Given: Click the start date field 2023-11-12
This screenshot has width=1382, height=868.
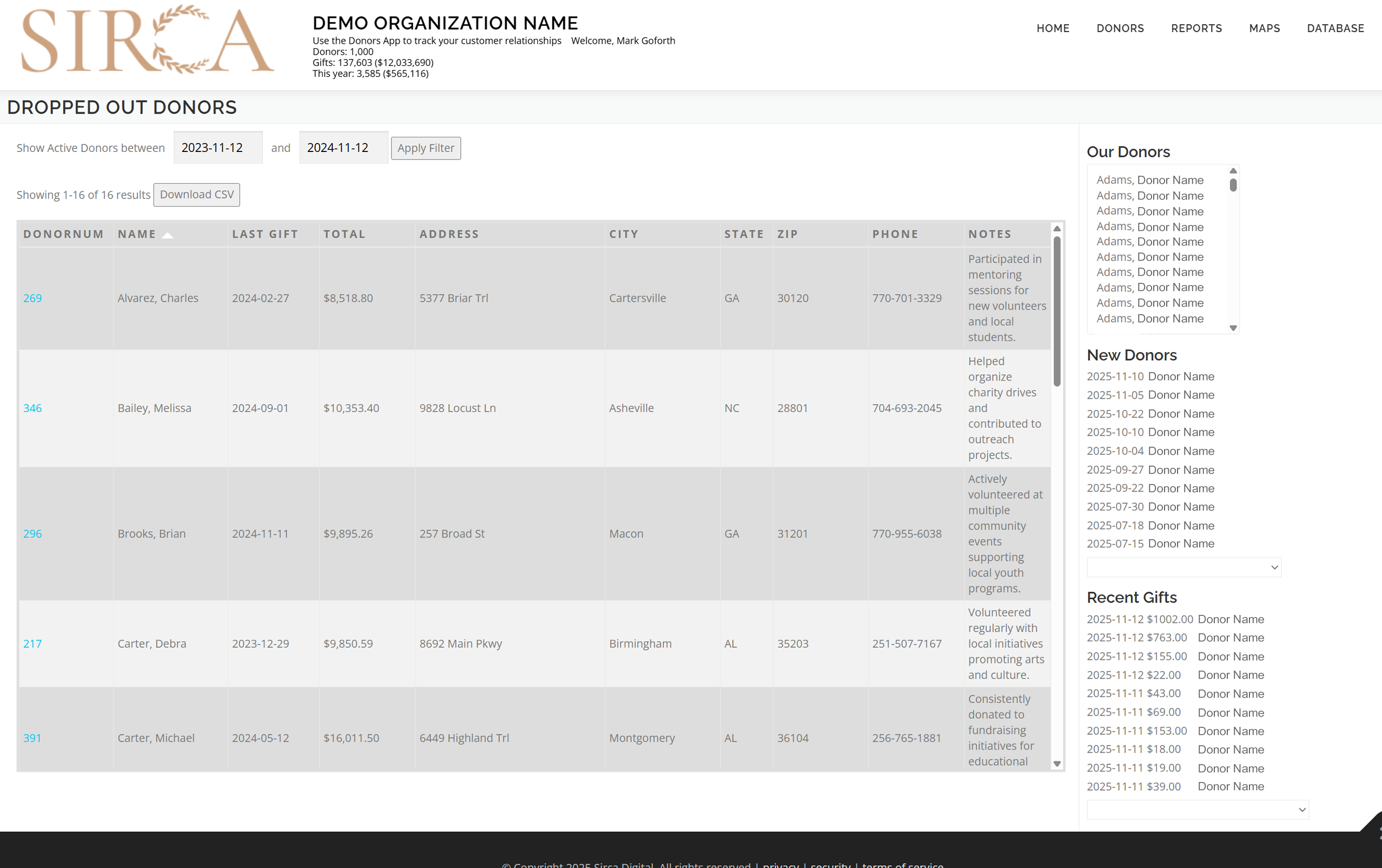Looking at the screenshot, I should click(x=217, y=148).
